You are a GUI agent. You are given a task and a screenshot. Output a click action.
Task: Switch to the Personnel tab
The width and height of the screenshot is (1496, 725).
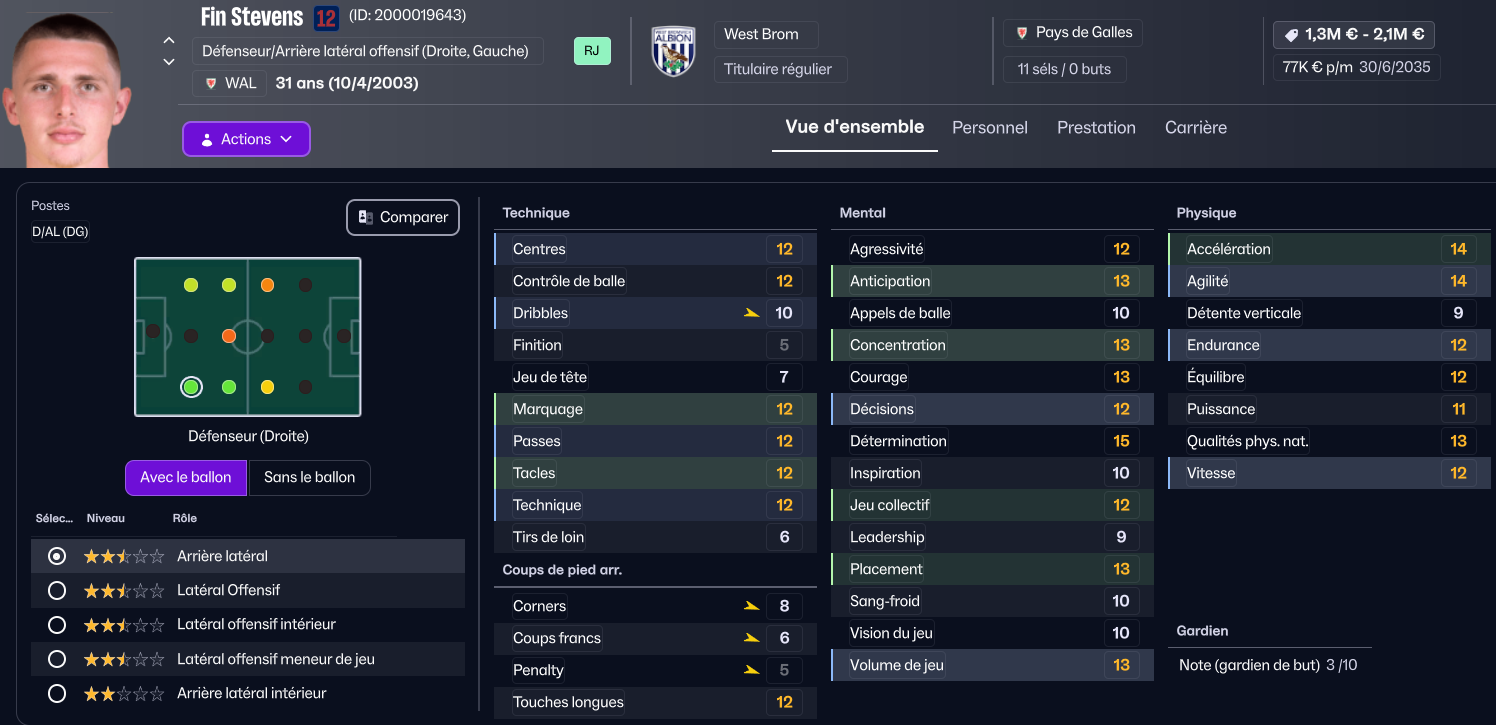tap(990, 128)
